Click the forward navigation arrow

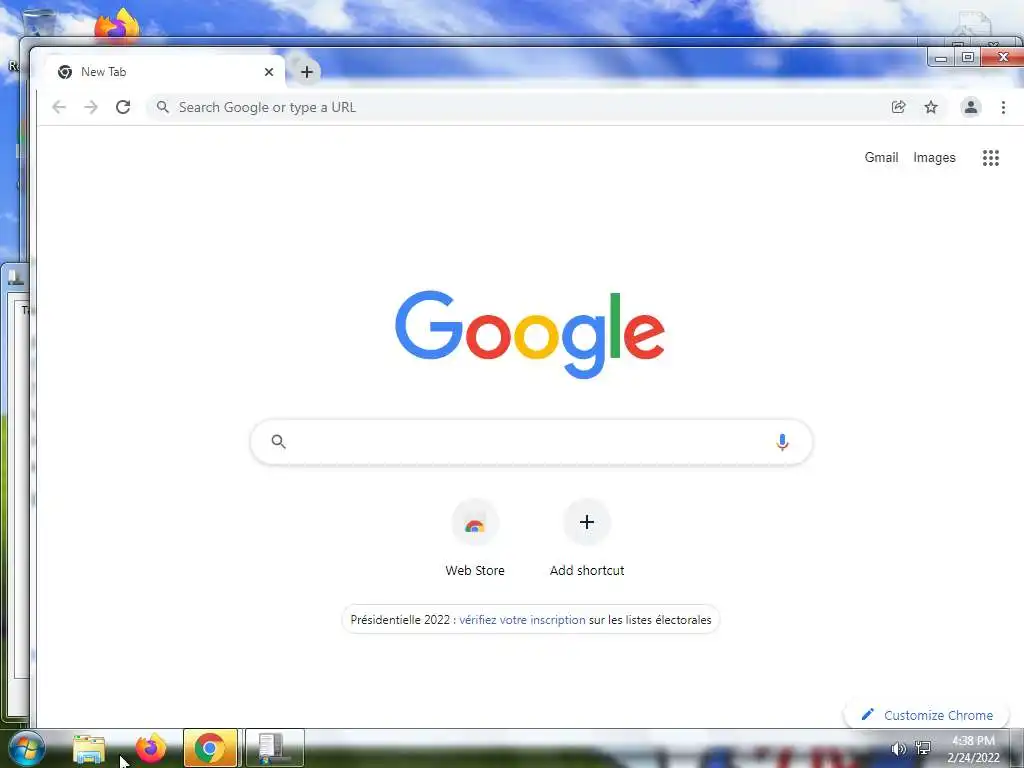pos(91,107)
